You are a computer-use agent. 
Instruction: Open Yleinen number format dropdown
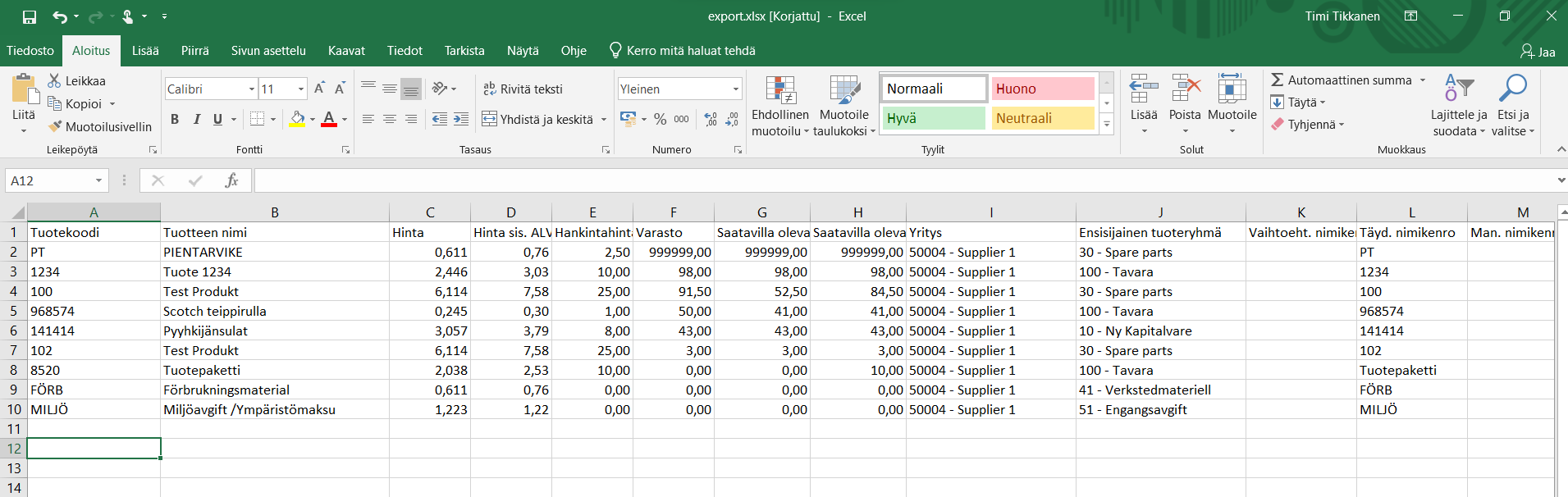(x=736, y=89)
